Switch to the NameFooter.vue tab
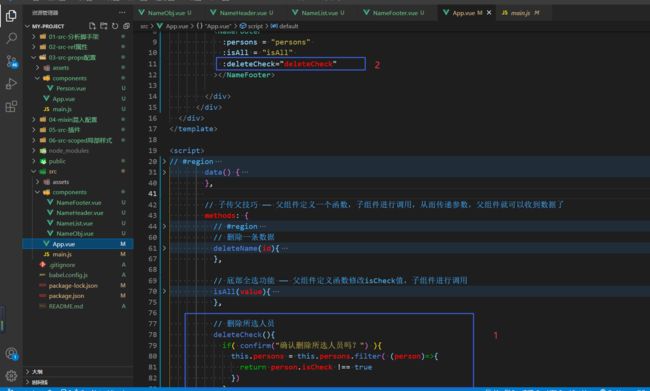Screen dimensions: 650x391 click(x=394, y=13)
